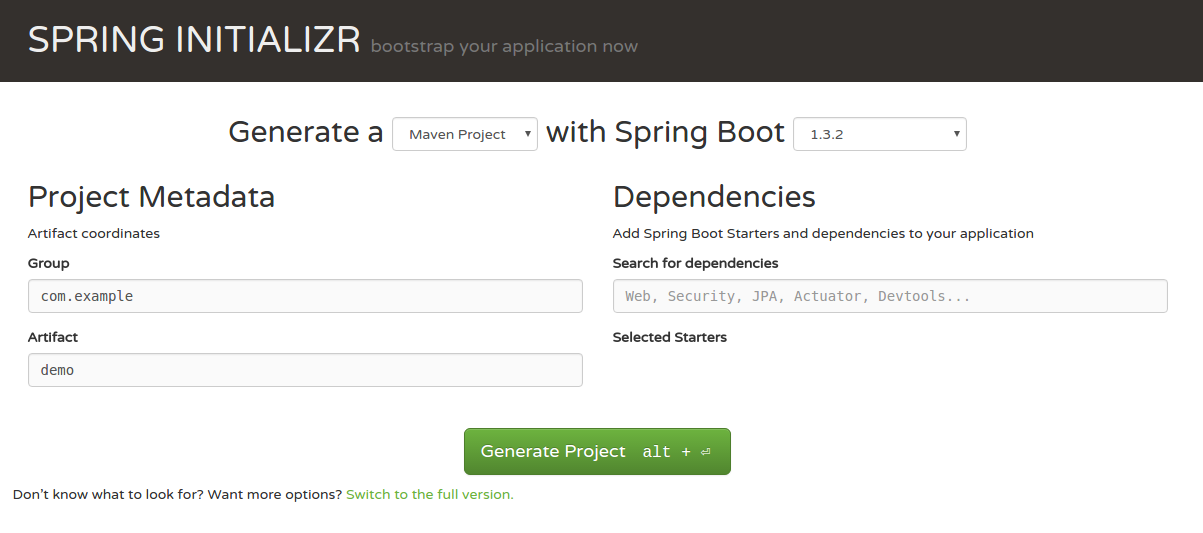Click the 'Add Spring Boot Starters' description text
This screenshot has width=1203, height=533.
pyautogui.click(x=823, y=233)
